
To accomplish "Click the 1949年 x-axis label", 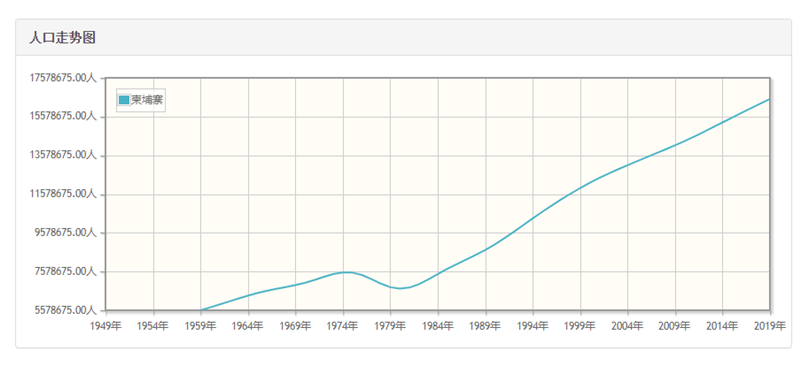I will (106, 326).
